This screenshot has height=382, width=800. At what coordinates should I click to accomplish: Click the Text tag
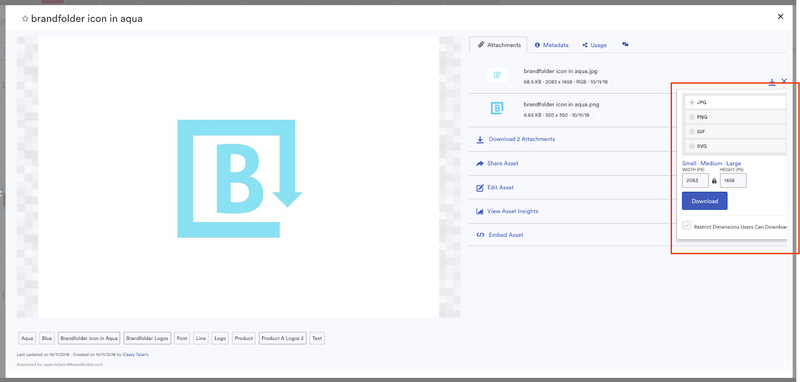[x=317, y=338]
